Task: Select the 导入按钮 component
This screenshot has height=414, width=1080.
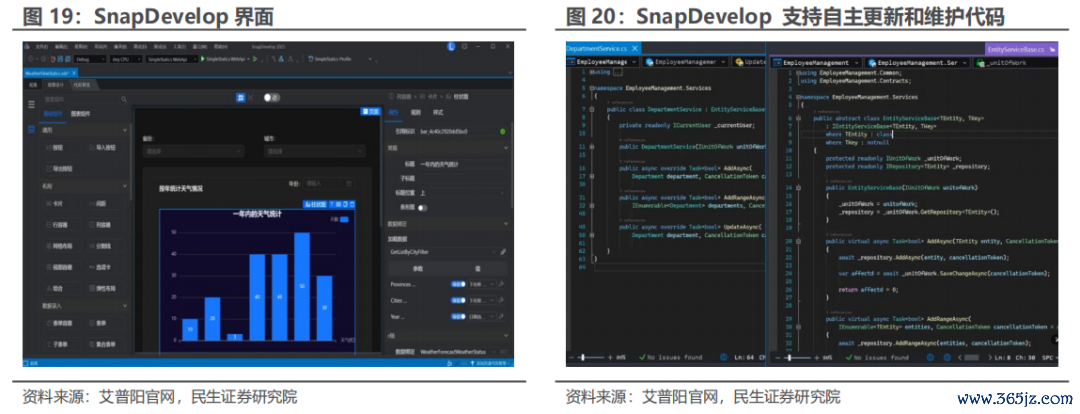Action: coord(105,147)
